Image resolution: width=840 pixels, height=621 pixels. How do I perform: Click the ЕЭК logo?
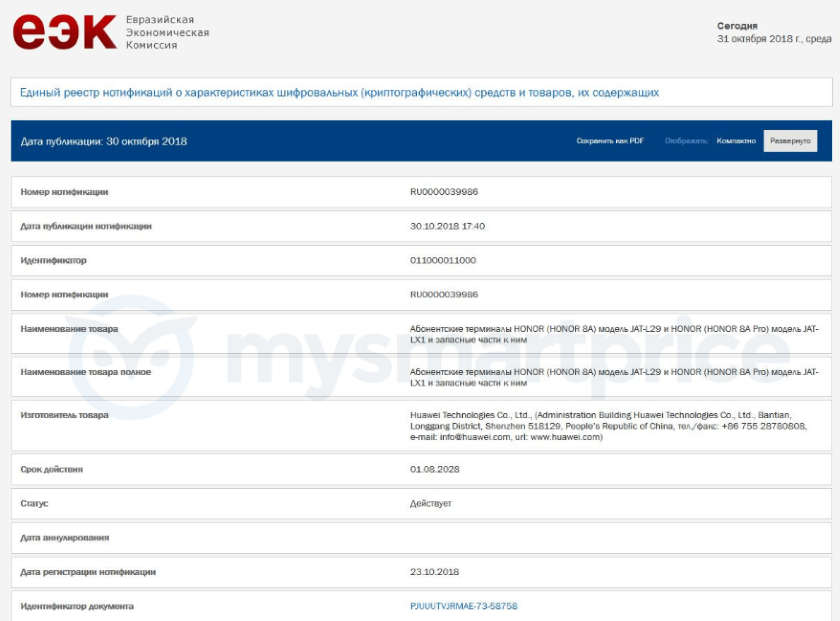coord(64,32)
